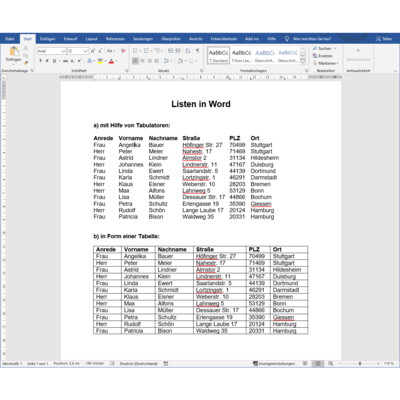Apply the Kein Leerraum style
Viewport: 400px width, 400px height.
(242, 55)
